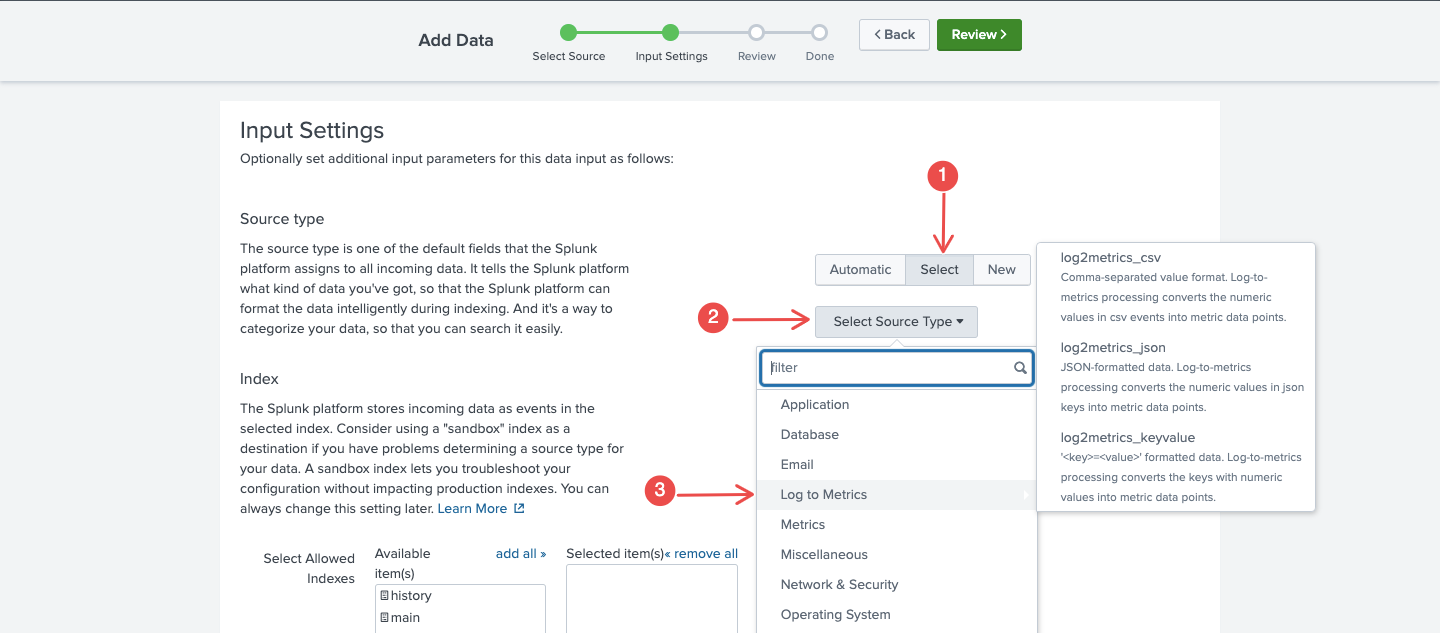
Task: Select the history index item
Action: 411,596
